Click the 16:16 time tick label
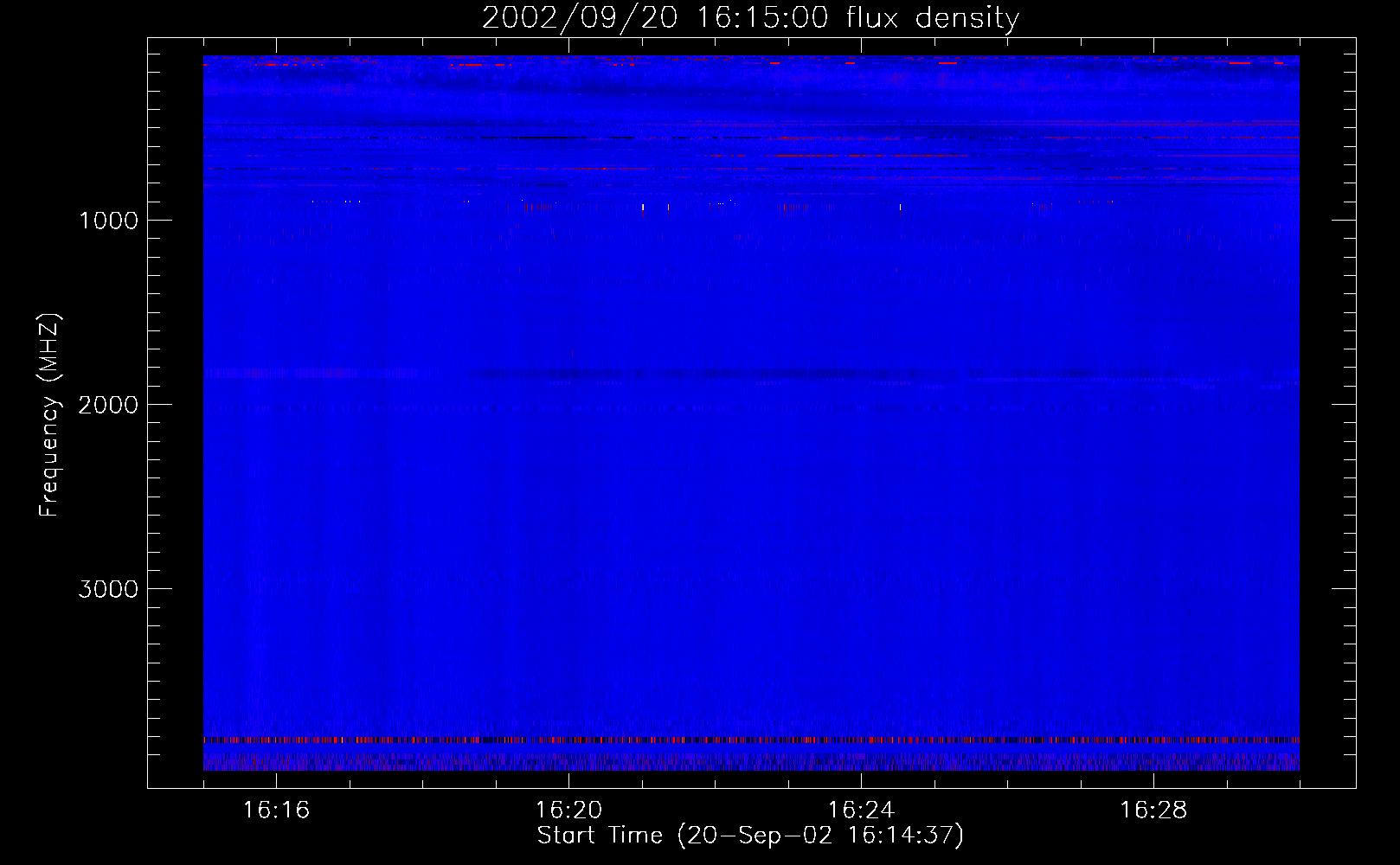The image size is (1400, 865). 276,810
